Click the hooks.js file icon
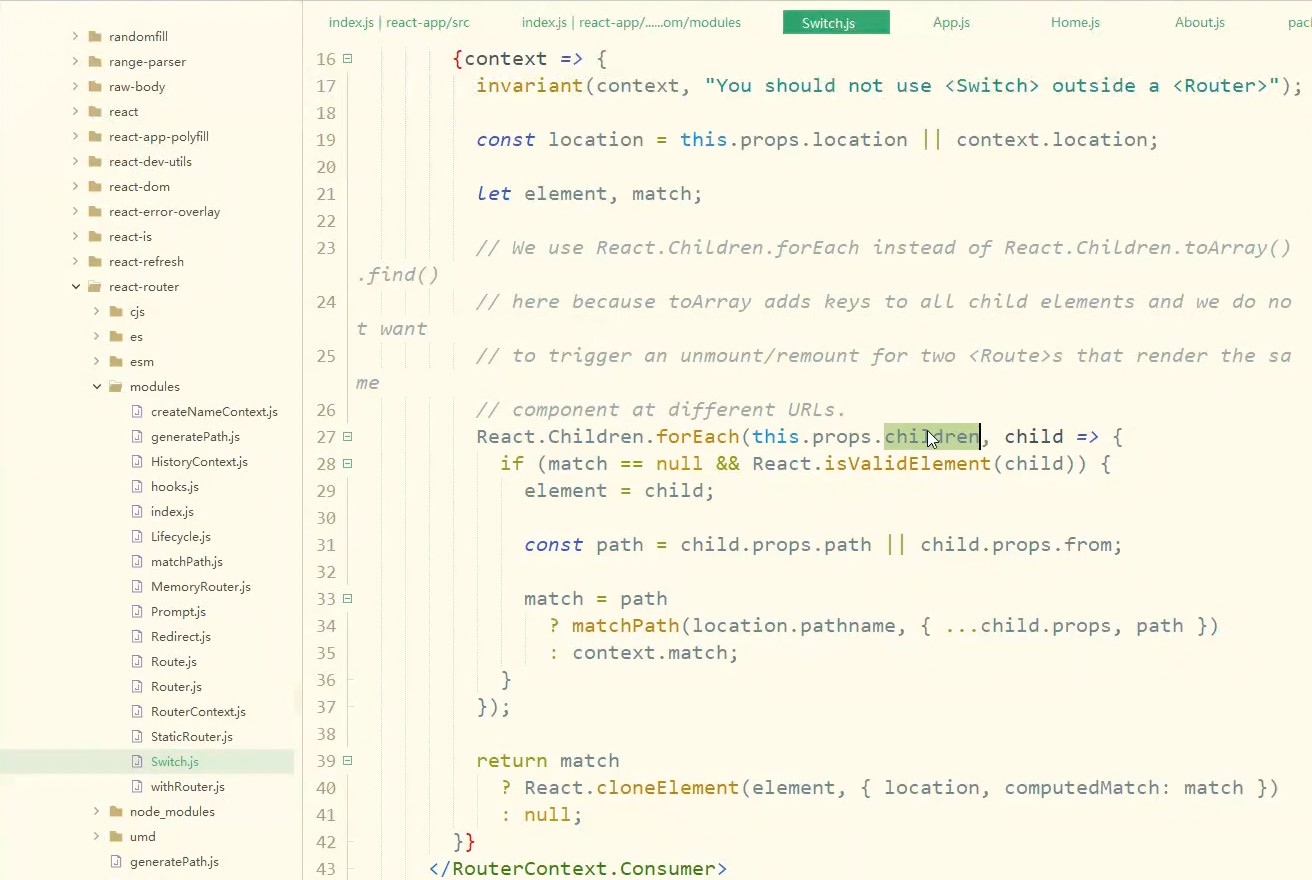This screenshot has height=880, width=1312. (x=138, y=486)
